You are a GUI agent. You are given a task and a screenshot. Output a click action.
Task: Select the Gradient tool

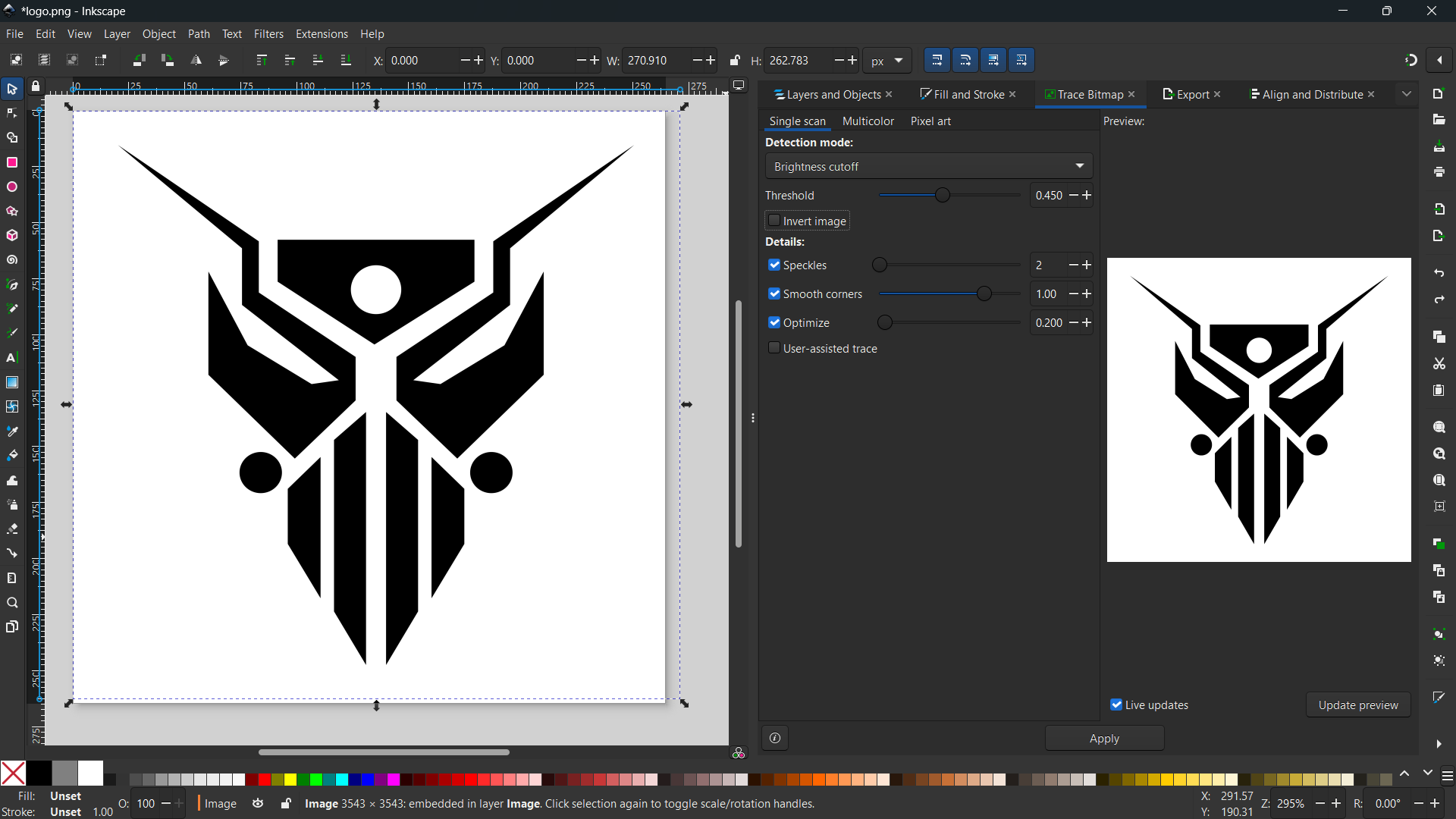pyautogui.click(x=12, y=382)
